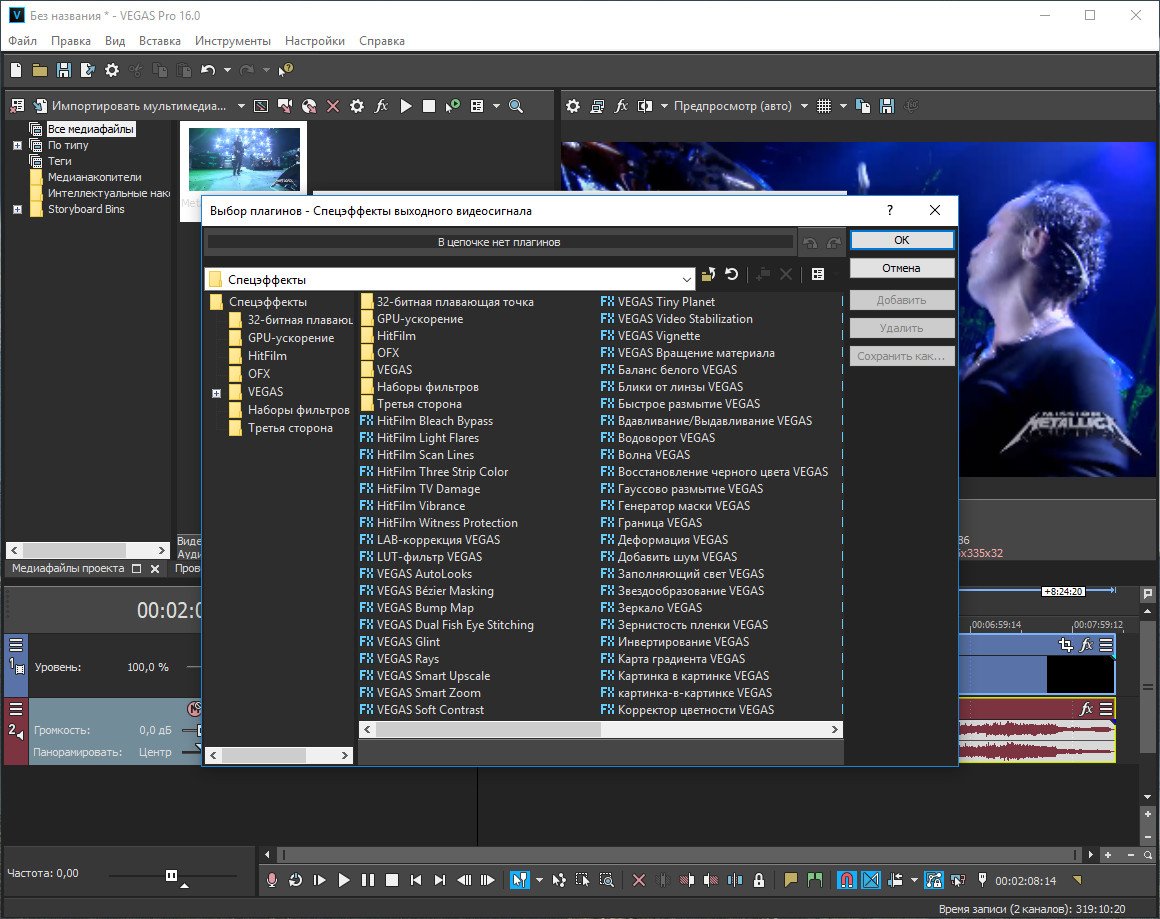This screenshot has width=1160, height=919.
Task: Toggle split-screen view in preview toolbar
Action: (645, 106)
